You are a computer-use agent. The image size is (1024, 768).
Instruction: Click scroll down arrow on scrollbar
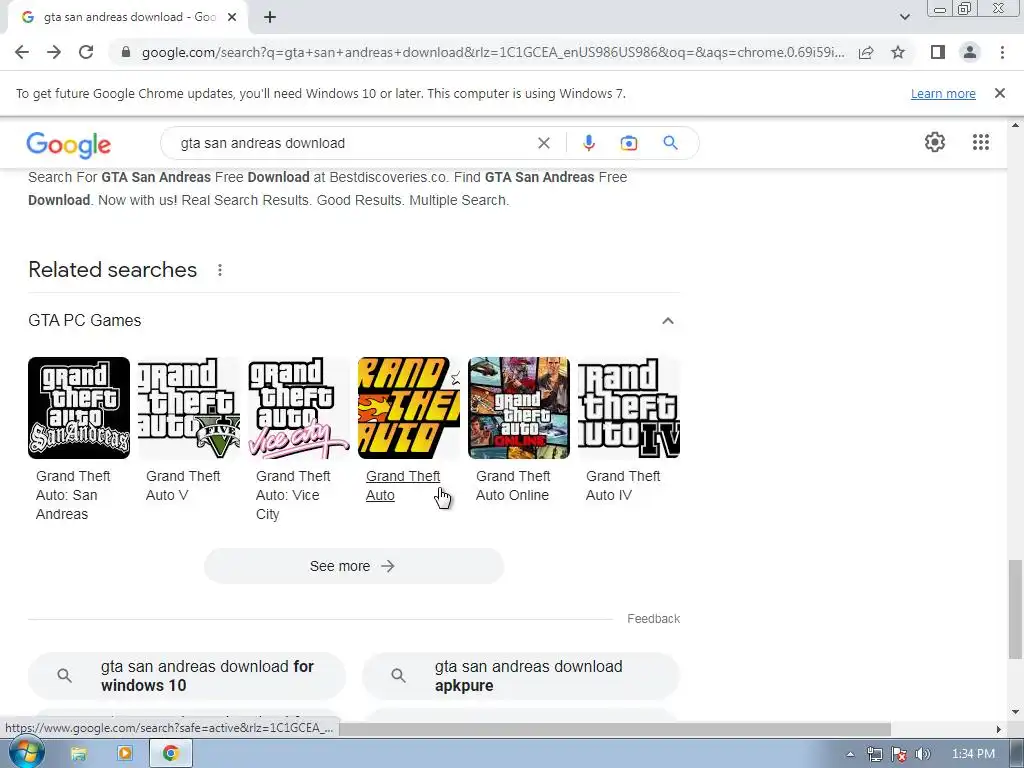(x=1015, y=712)
